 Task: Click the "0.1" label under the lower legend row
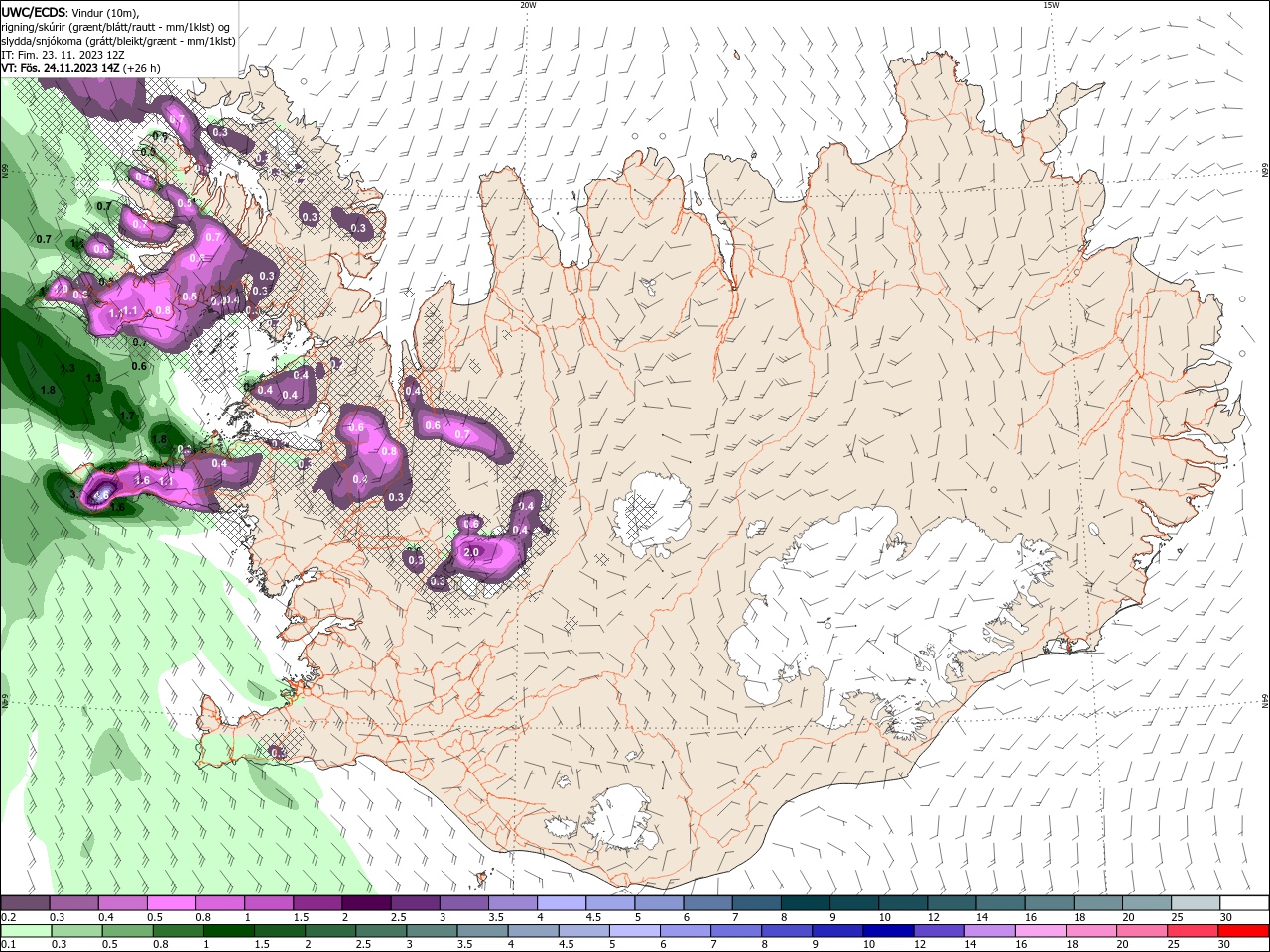(x=8, y=945)
